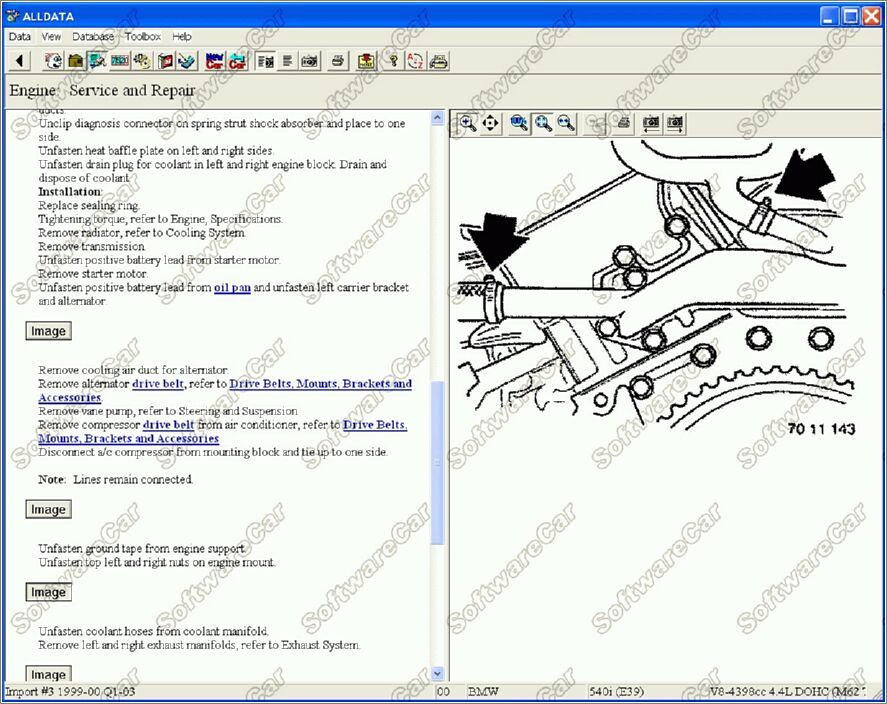Click the Image button below the Note line
The width and height of the screenshot is (887, 704).
pyautogui.click(x=48, y=510)
